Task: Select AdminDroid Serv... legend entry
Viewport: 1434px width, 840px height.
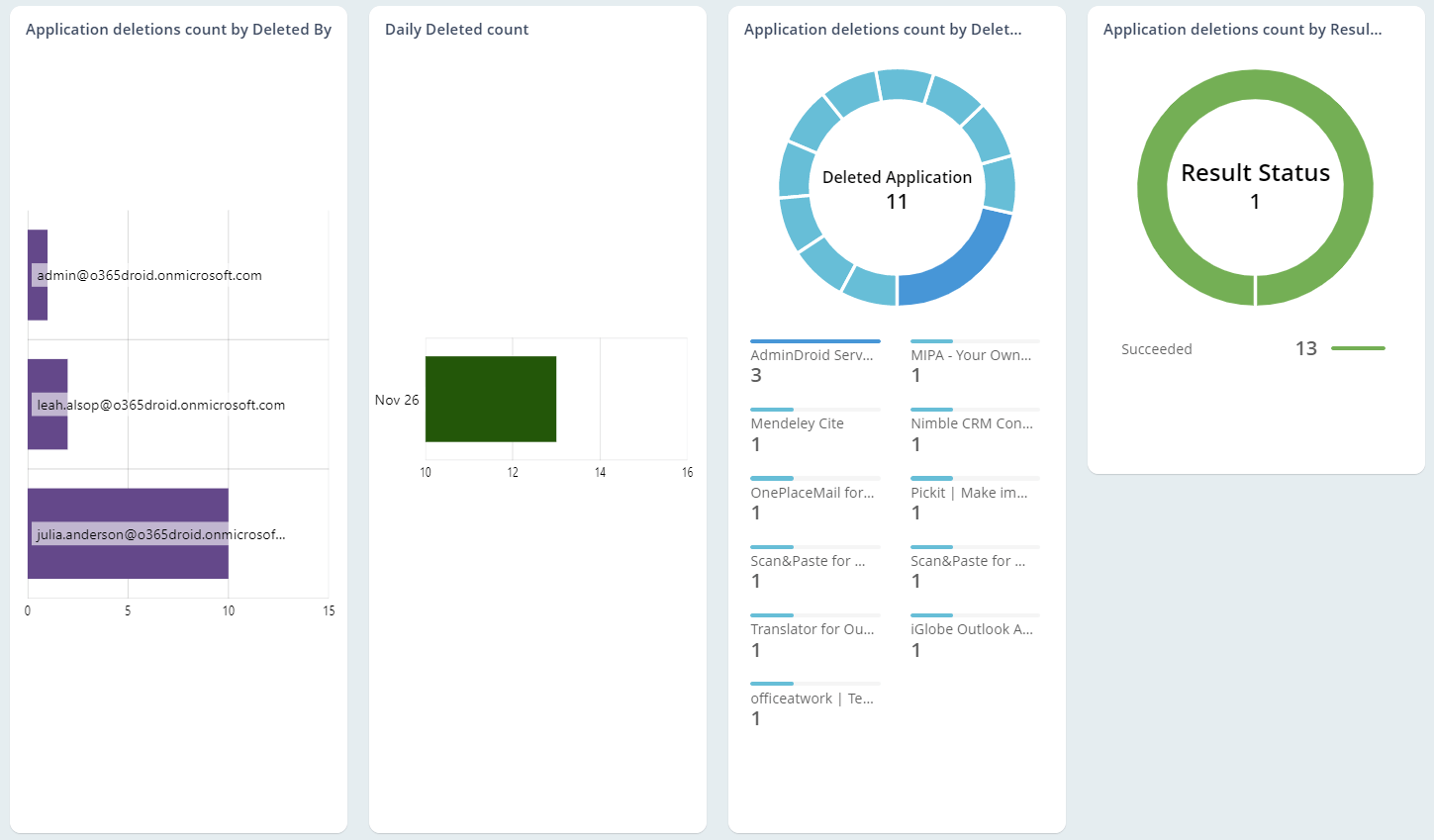Action: 812,355
